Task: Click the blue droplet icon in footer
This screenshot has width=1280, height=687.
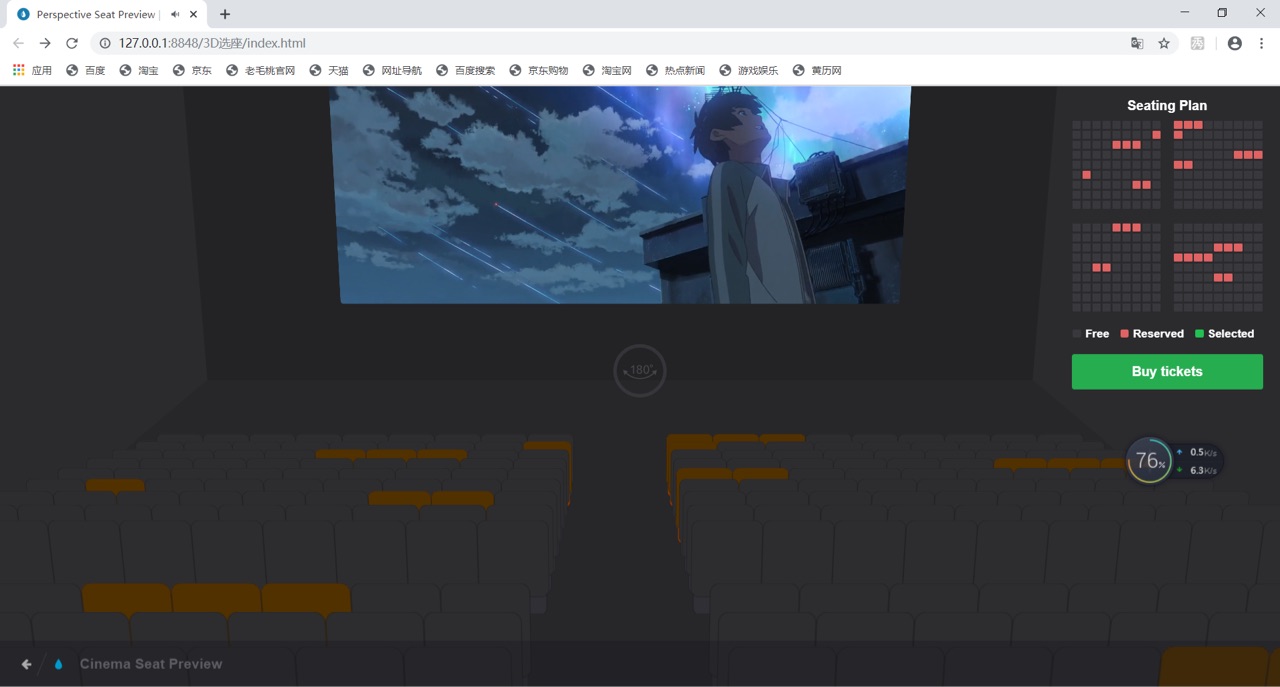Action: click(x=58, y=664)
